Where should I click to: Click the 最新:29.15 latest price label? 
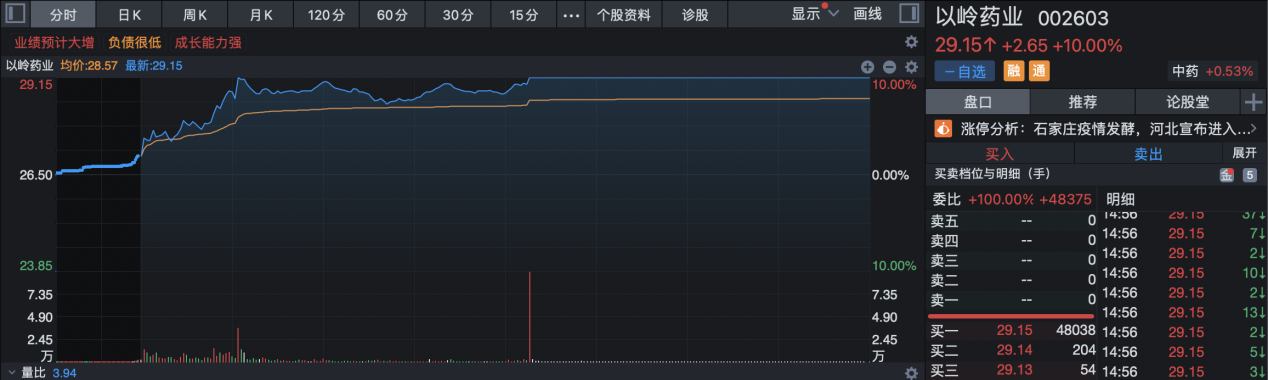(154, 66)
